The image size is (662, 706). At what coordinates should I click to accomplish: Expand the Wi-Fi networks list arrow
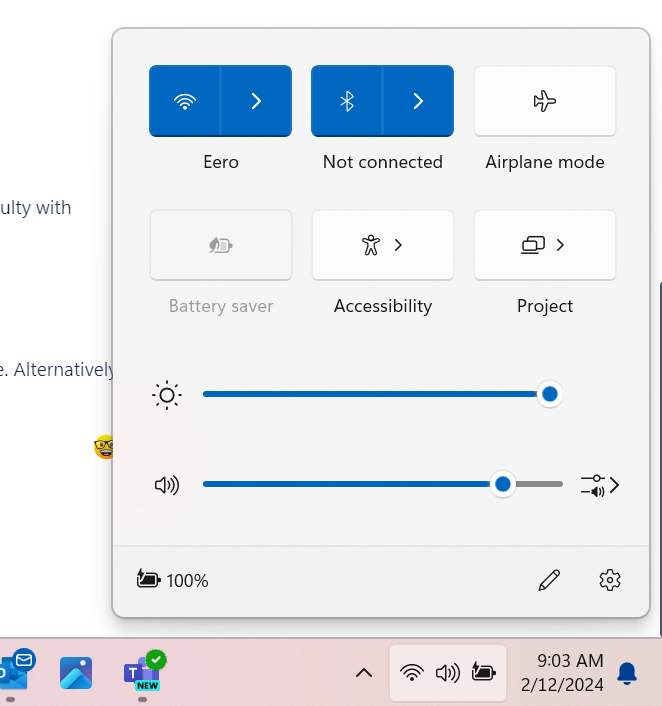pyautogui.click(x=256, y=101)
